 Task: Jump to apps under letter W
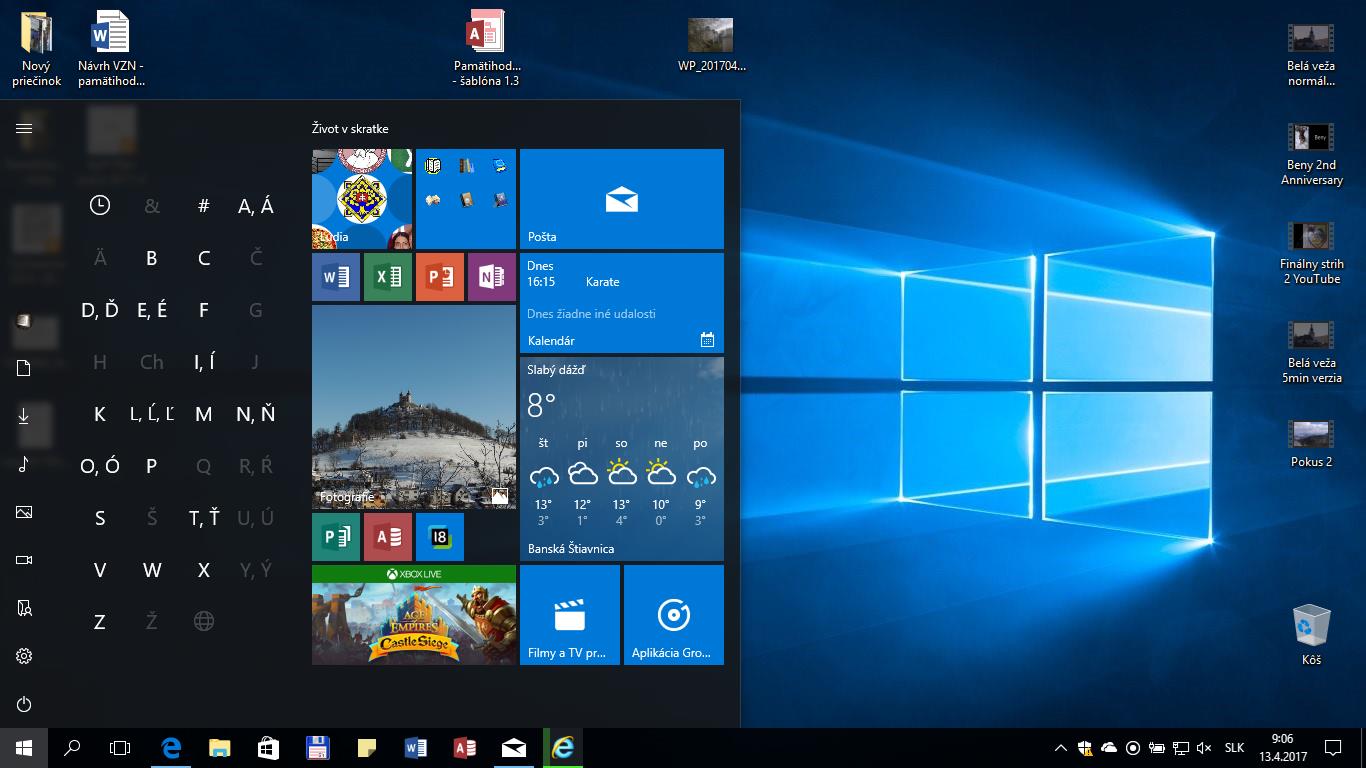tap(152, 570)
